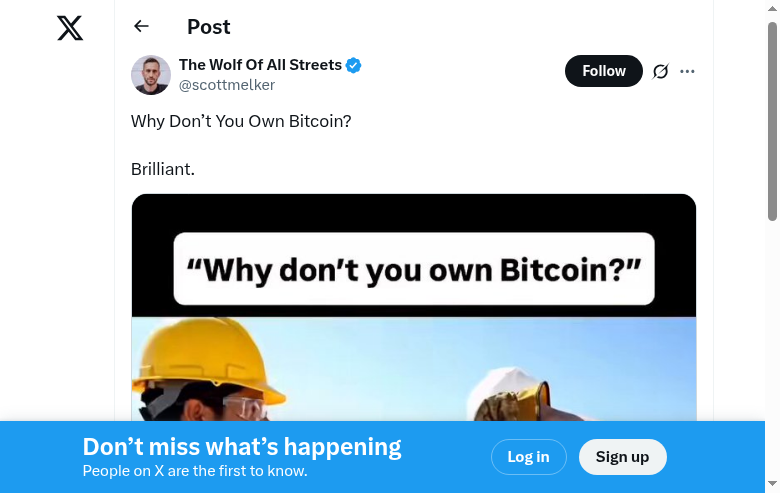Open scottmelker's profile avatar
Screen dimensions: 780x493
point(151,75)
